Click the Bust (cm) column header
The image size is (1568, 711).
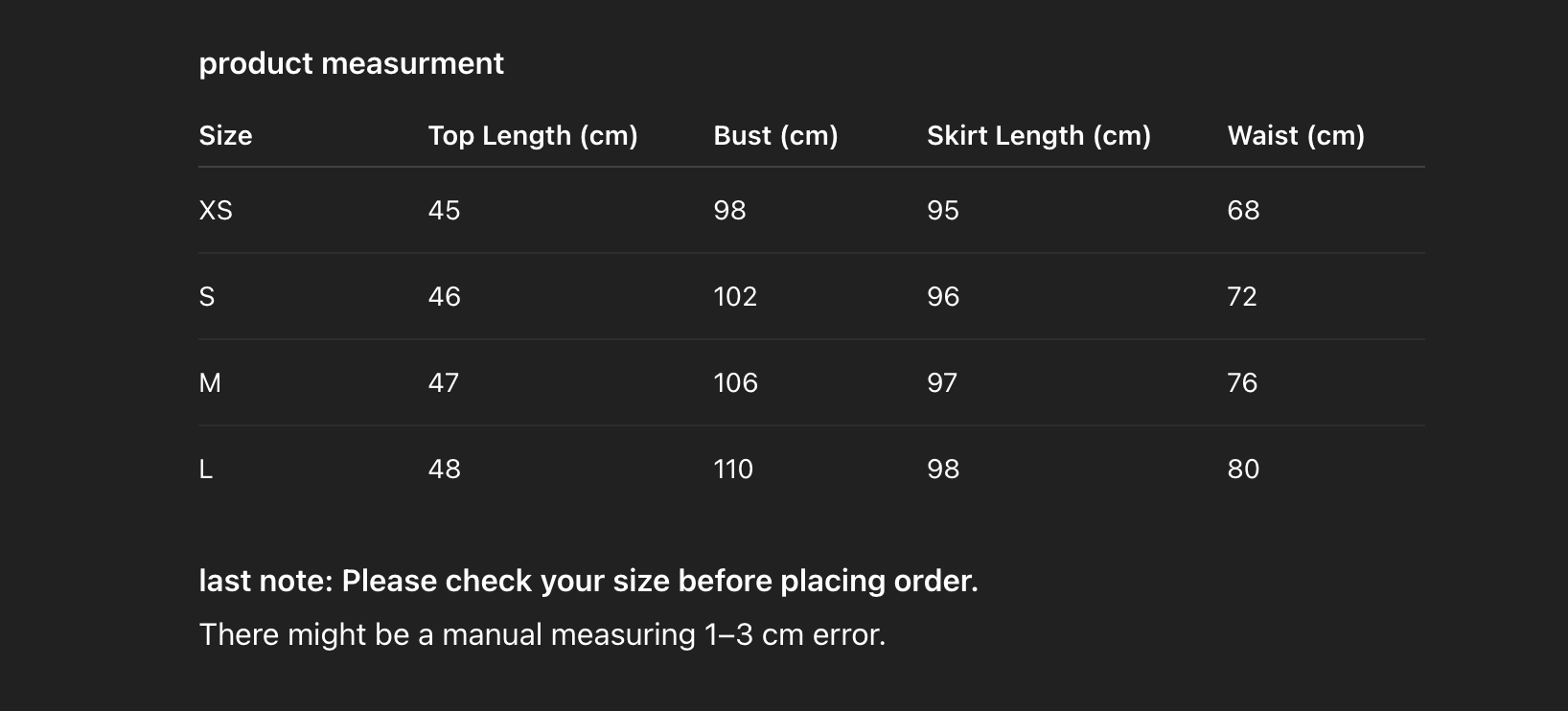tap(775, 135)
